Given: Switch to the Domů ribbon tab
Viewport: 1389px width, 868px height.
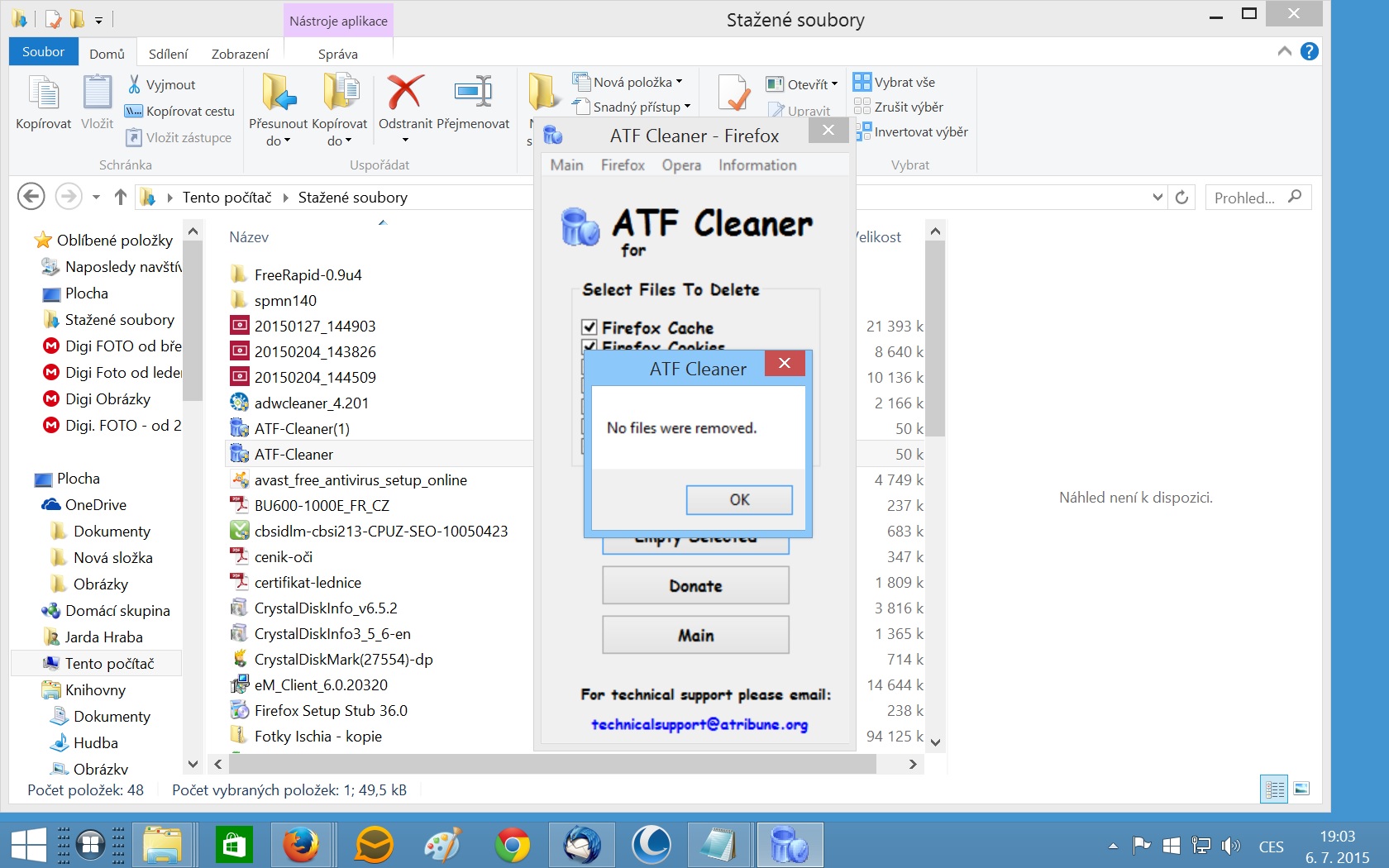Looking at the screenshot, I should click(107, 54).
